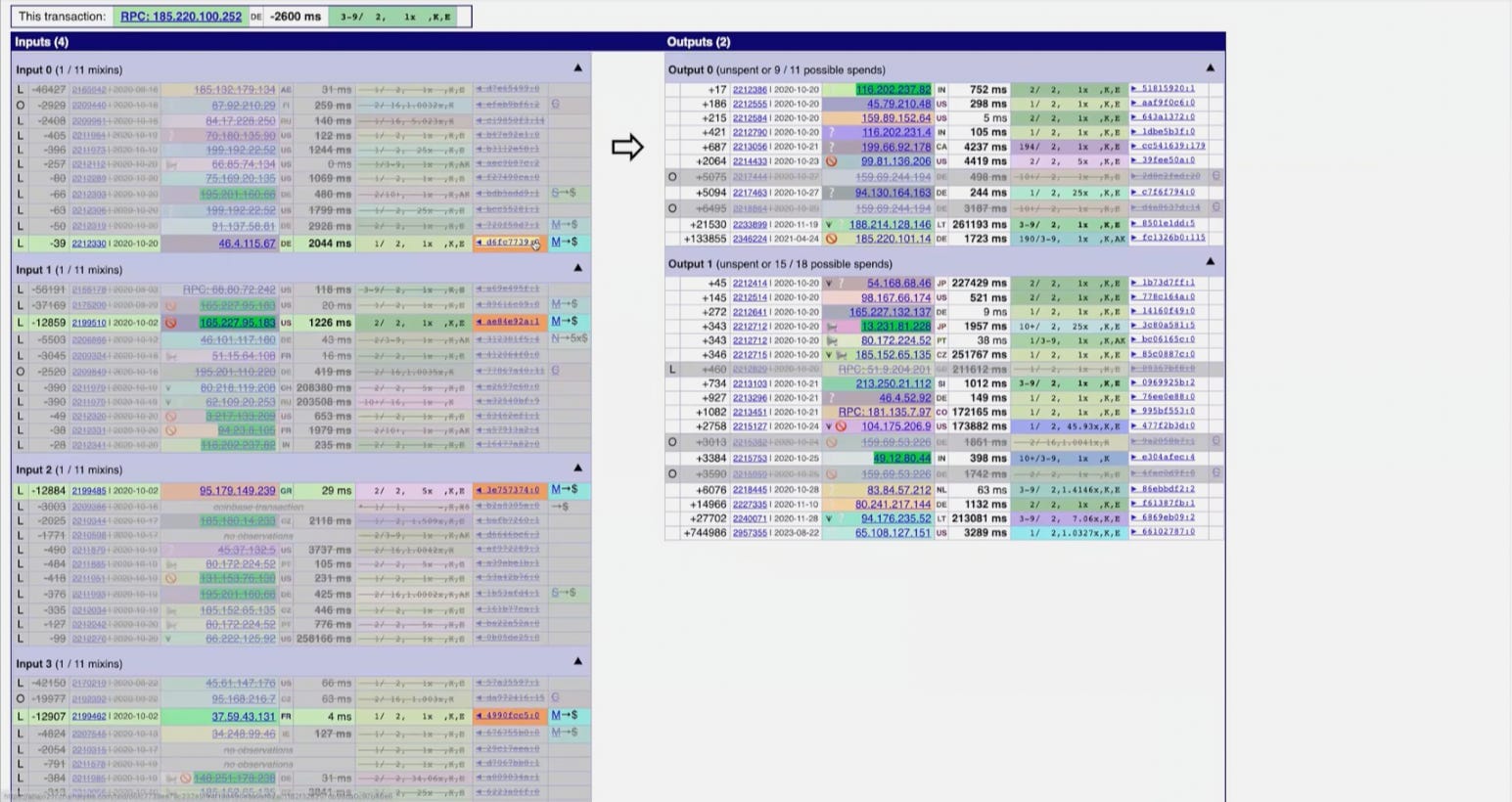Image resolution: width=1512 pixels, height=802 pixels.
Task: Click the M→$ marker on the 95.179.149.239 row
Action: 564,490
